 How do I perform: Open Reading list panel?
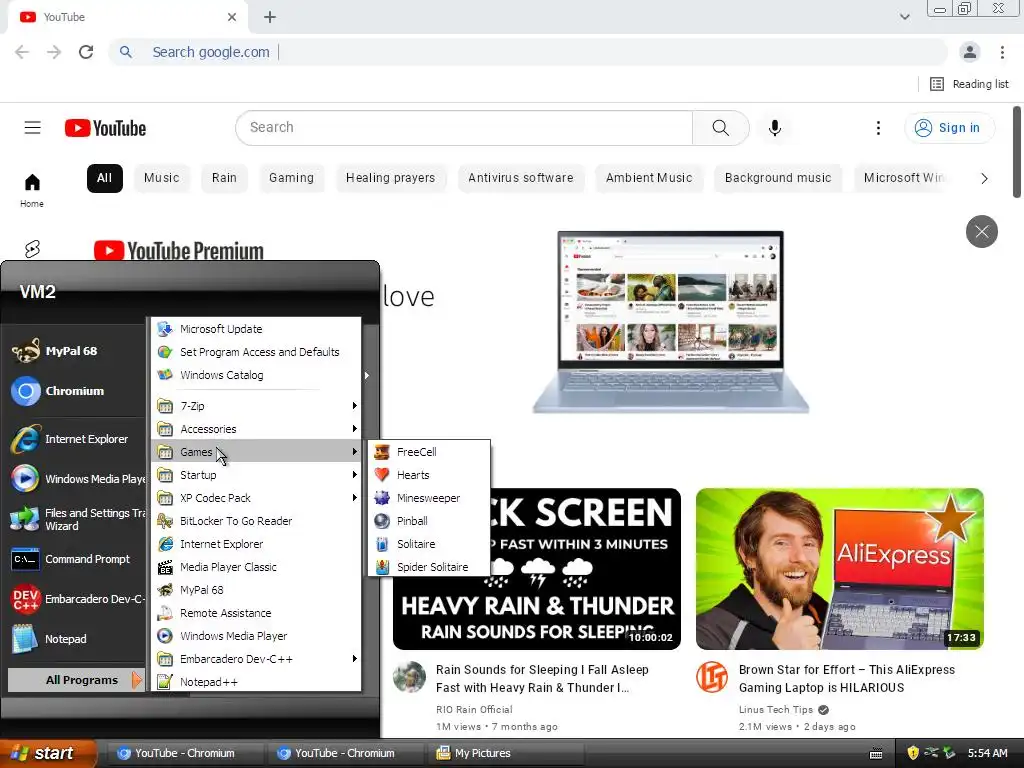[x=969, y=84]
